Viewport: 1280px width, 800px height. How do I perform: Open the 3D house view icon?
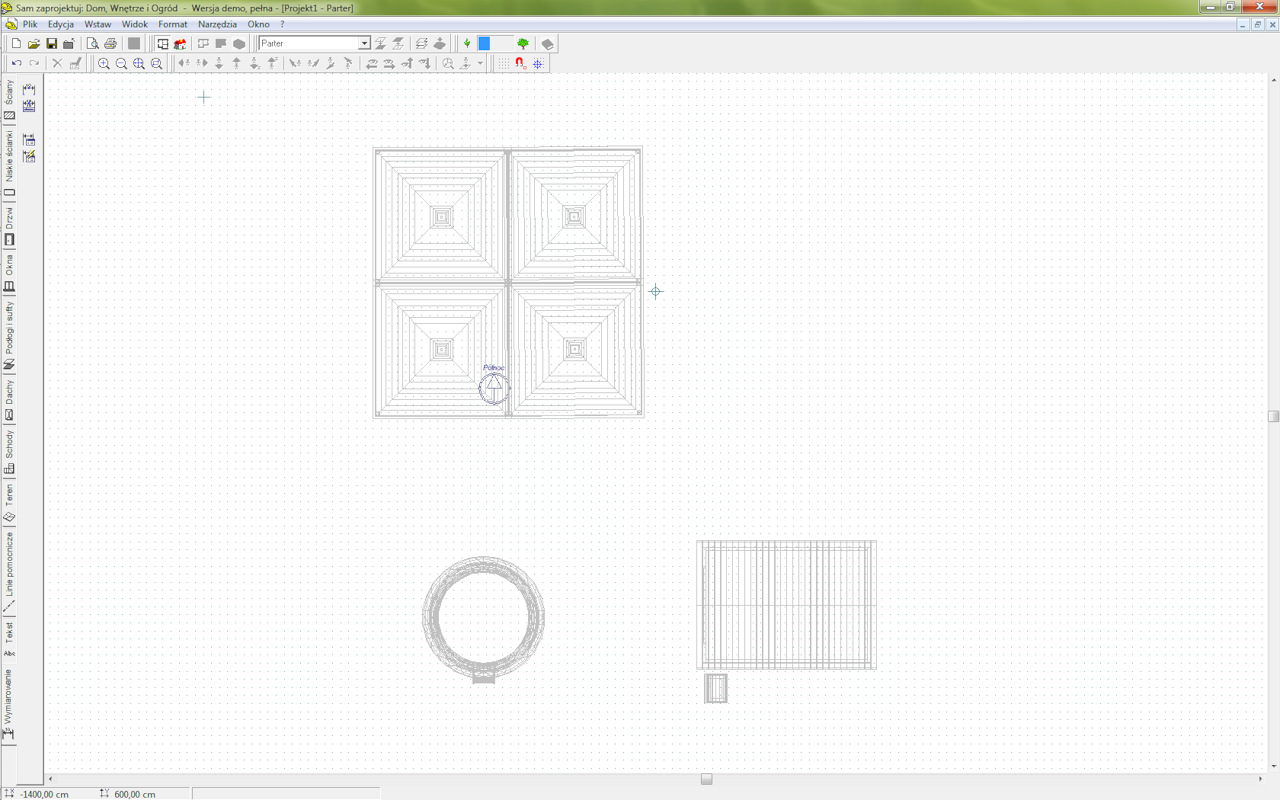[x=180, y=44]
